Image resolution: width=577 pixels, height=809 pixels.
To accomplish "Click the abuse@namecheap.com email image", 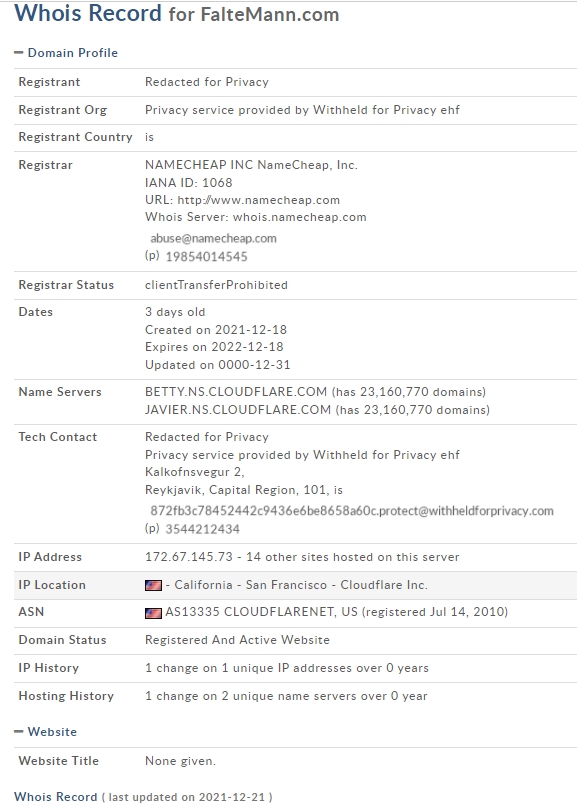I will [213, 238].
